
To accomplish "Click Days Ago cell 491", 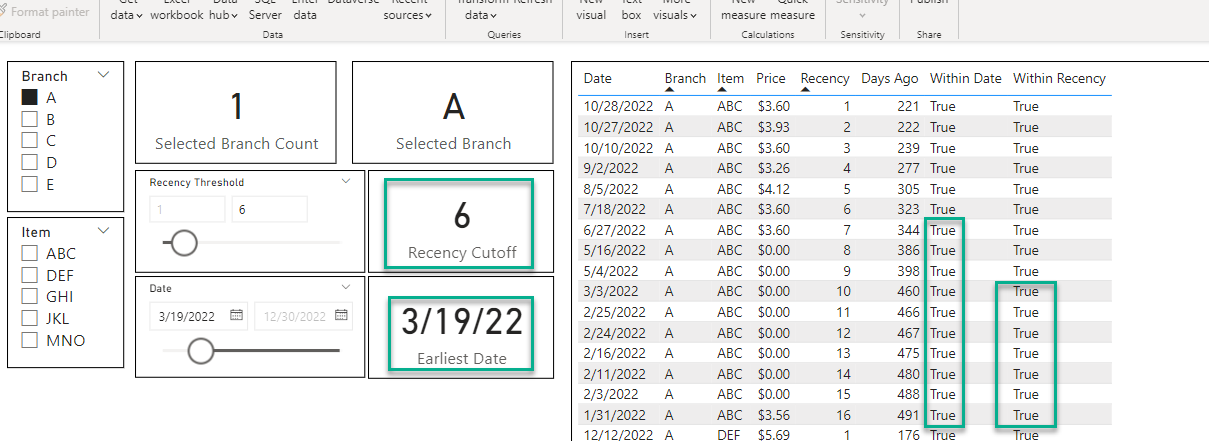I will [x=906, y=415].
